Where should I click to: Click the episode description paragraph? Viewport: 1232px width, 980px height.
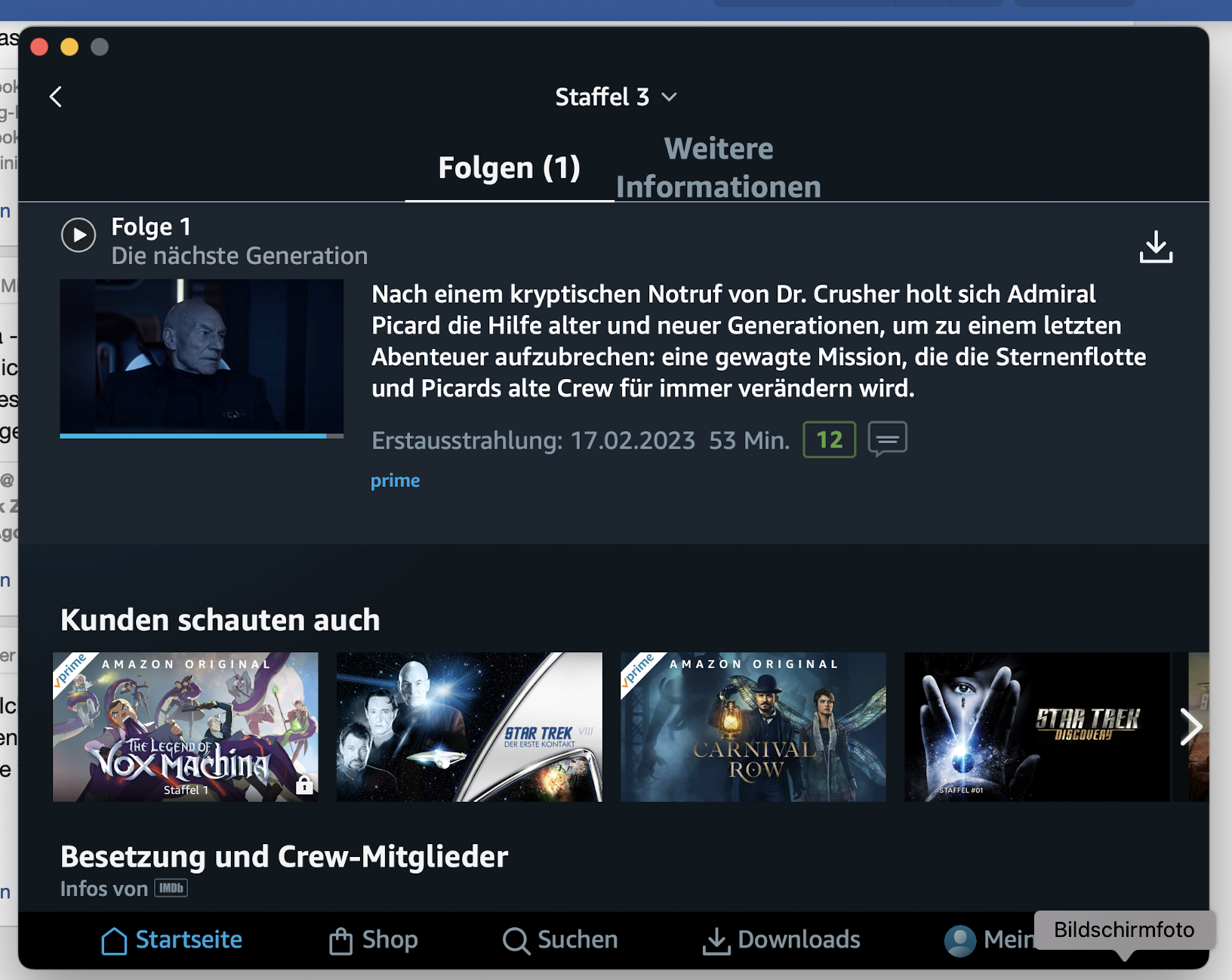[x=759, y=341]
